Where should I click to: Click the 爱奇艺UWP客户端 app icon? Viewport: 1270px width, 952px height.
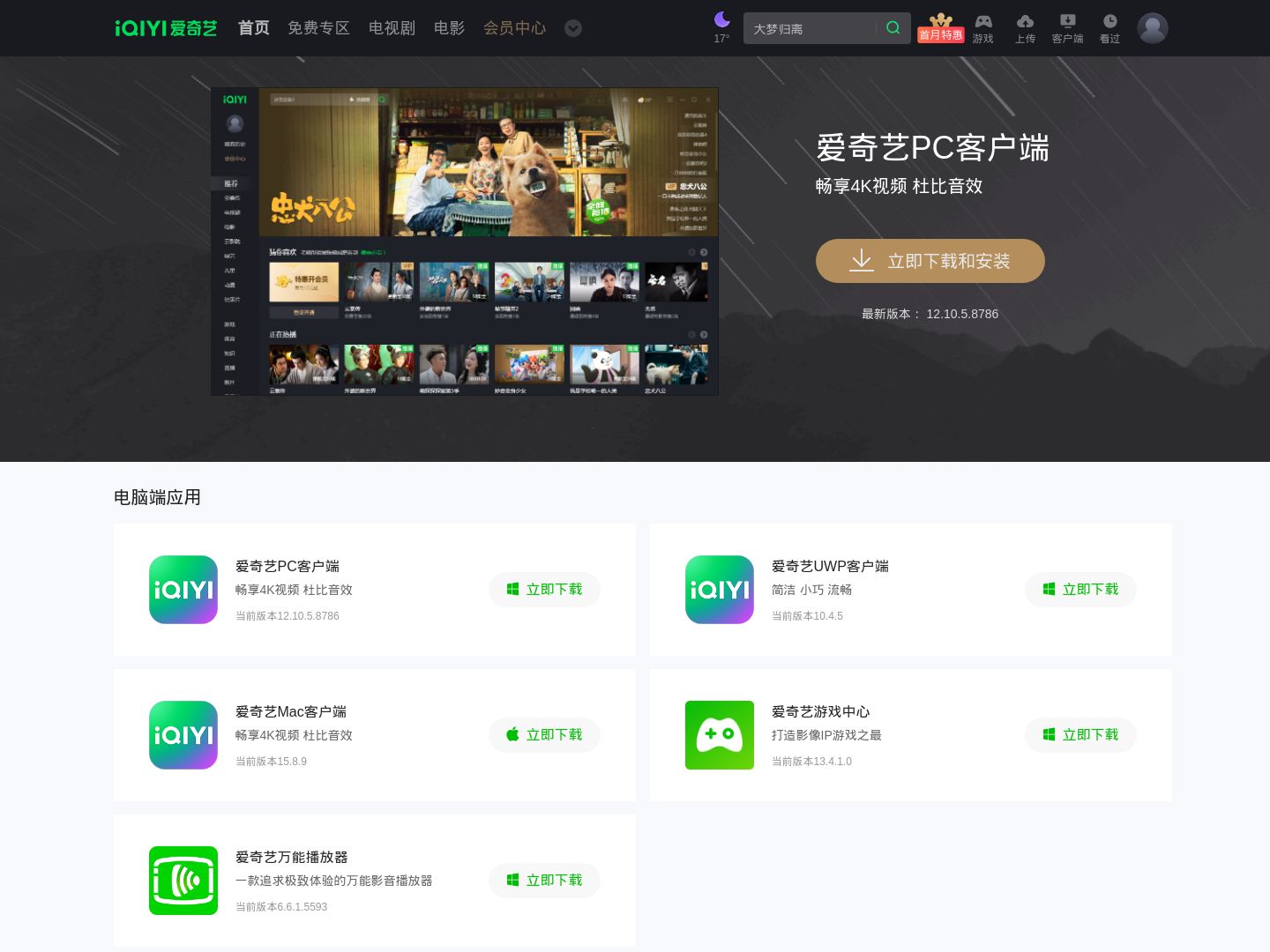click(720, 590)
